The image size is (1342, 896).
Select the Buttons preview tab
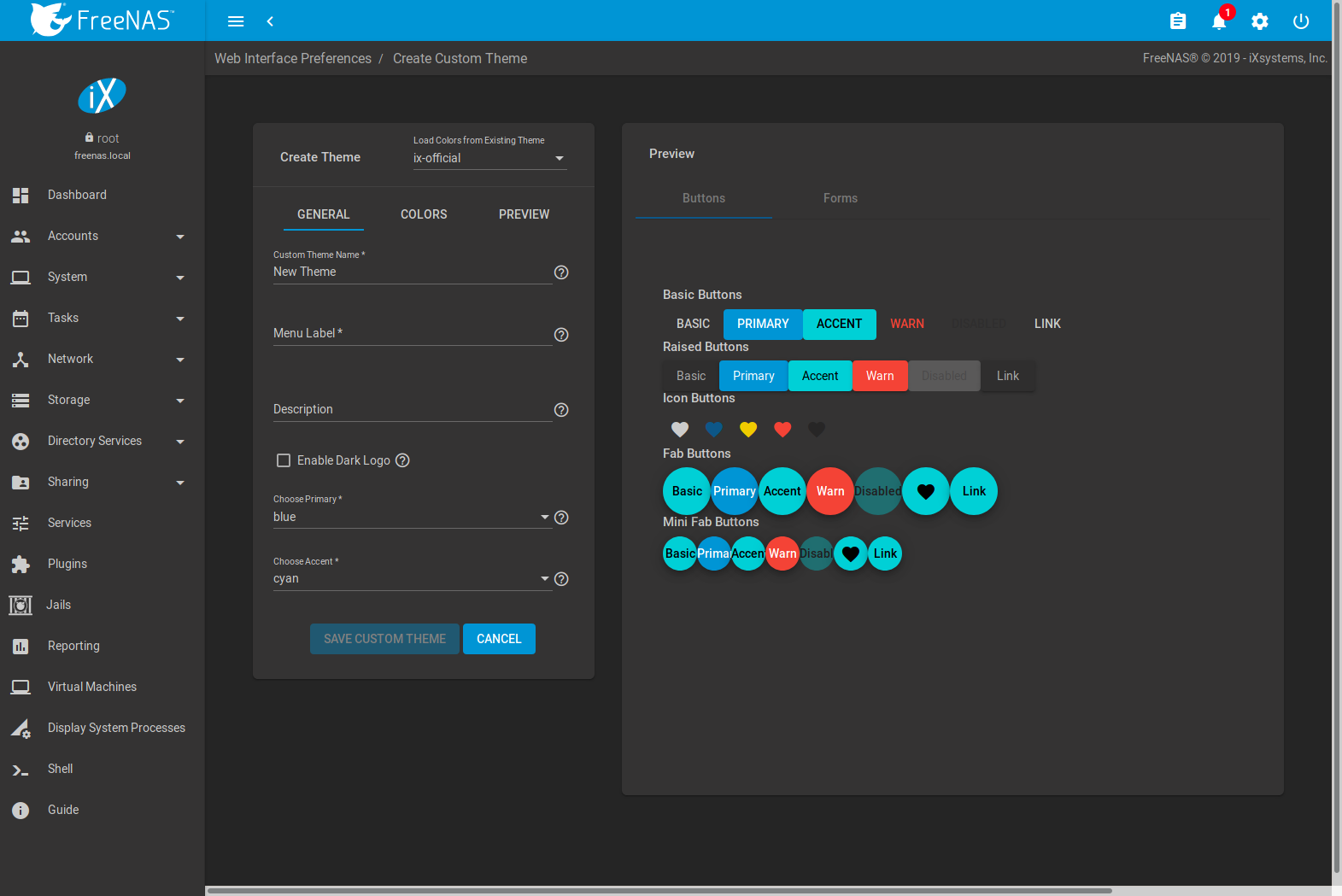[704, 198]
